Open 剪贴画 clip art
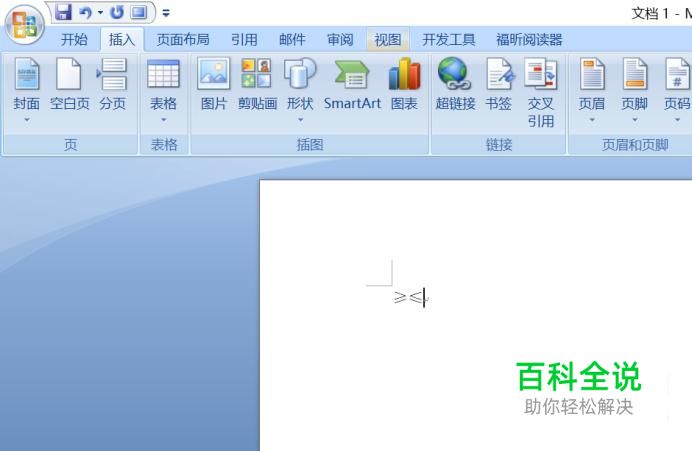The height and width of the screenshot is (451, 692). click(x=257, y=84)
